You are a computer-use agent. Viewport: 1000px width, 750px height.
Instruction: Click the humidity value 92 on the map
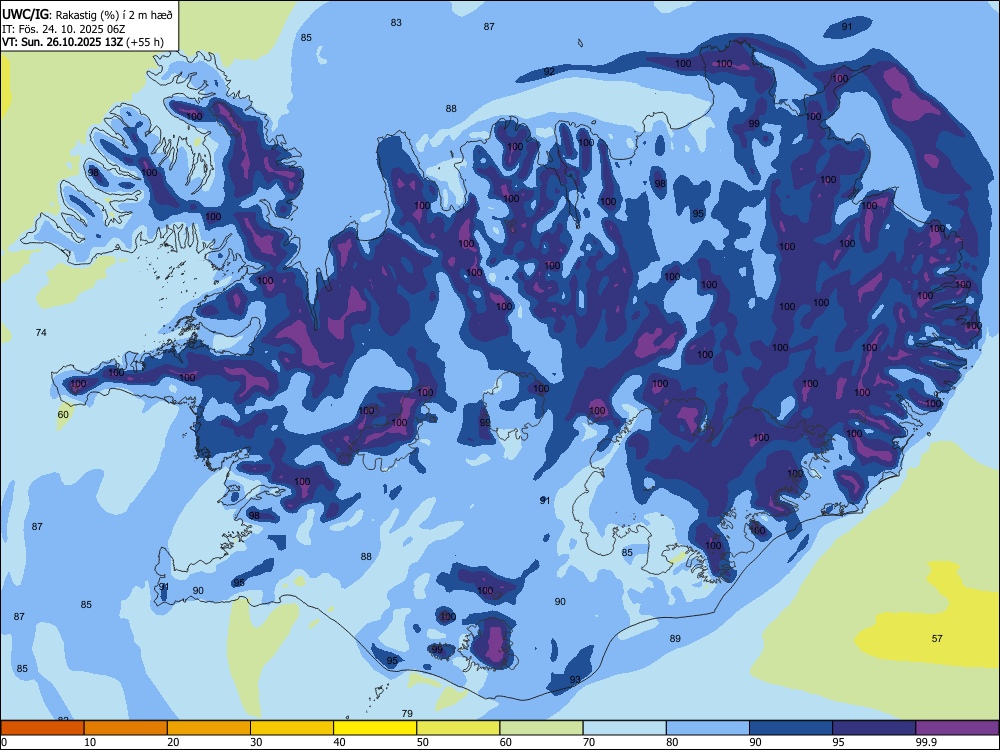tap(549, 71)
